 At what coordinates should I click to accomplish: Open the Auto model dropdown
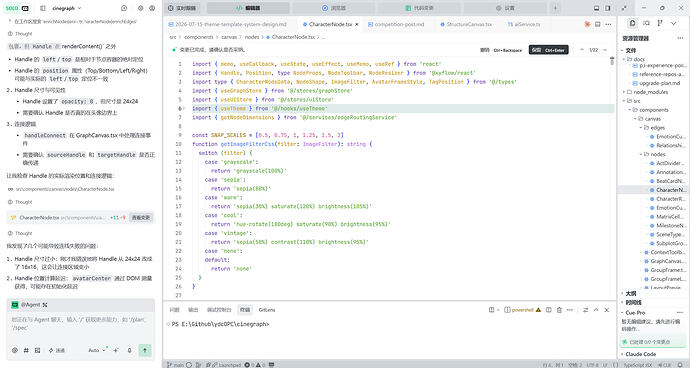pos(97,350)
